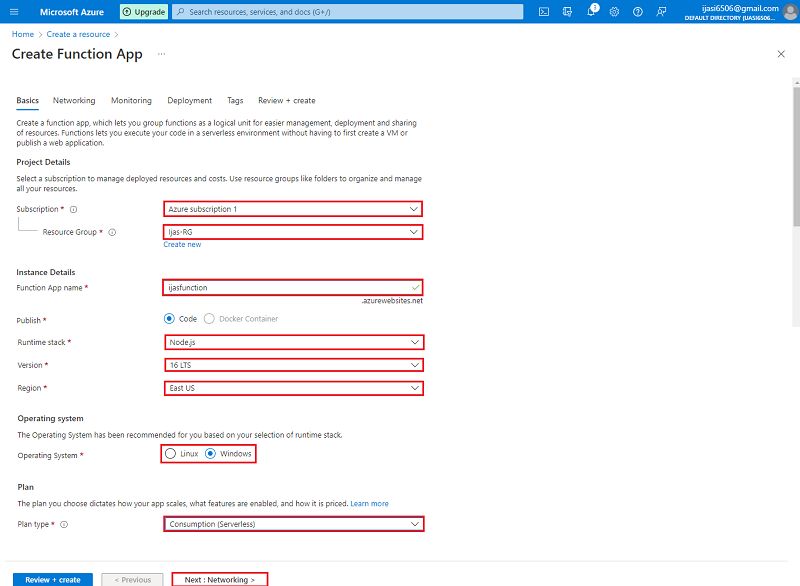Open the portal hamburger menu icon
Screen dimensions: 800x586
tap(12, 11)
